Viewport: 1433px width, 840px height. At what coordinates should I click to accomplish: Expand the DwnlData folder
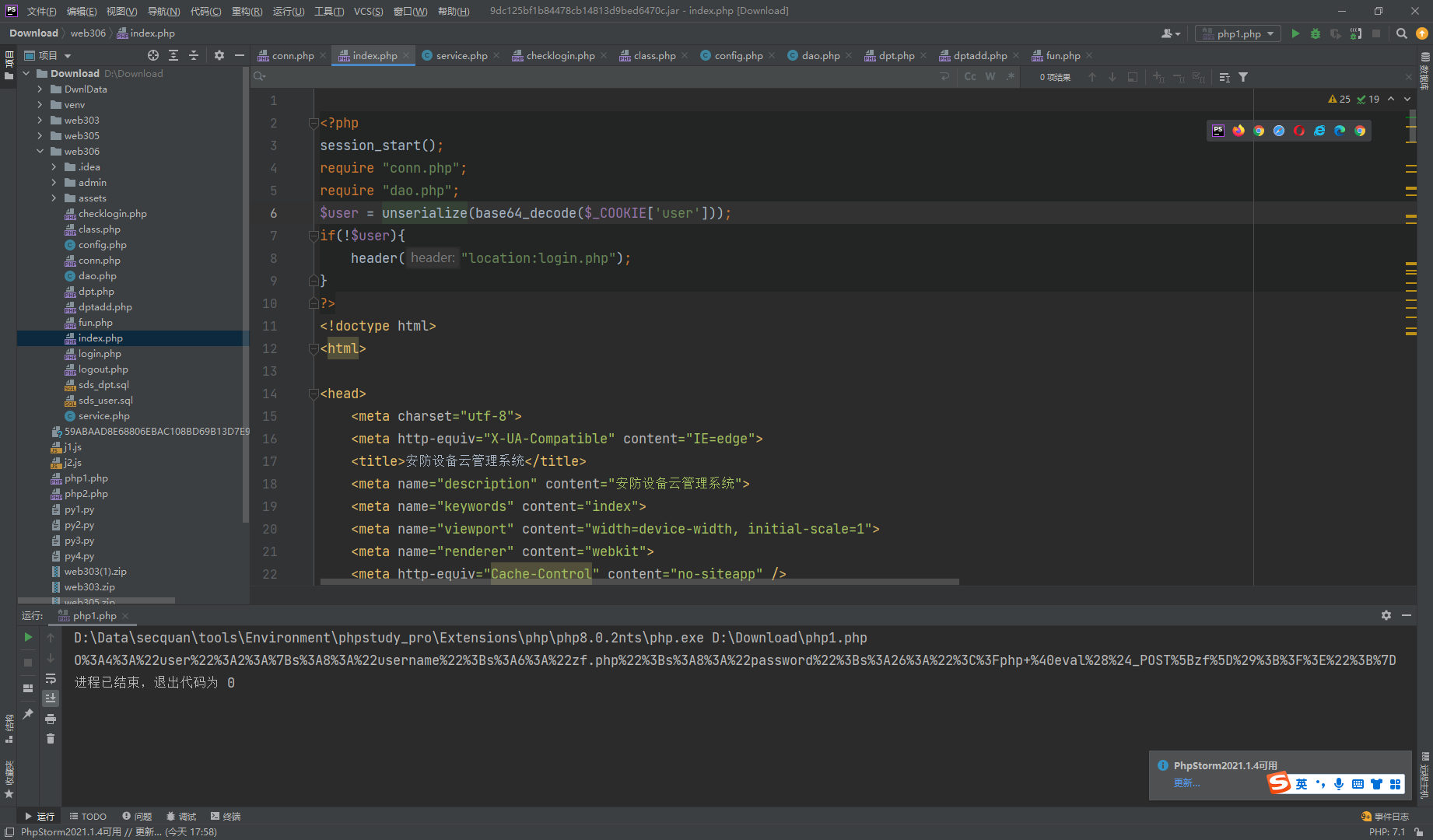click(x=40, y=89)
